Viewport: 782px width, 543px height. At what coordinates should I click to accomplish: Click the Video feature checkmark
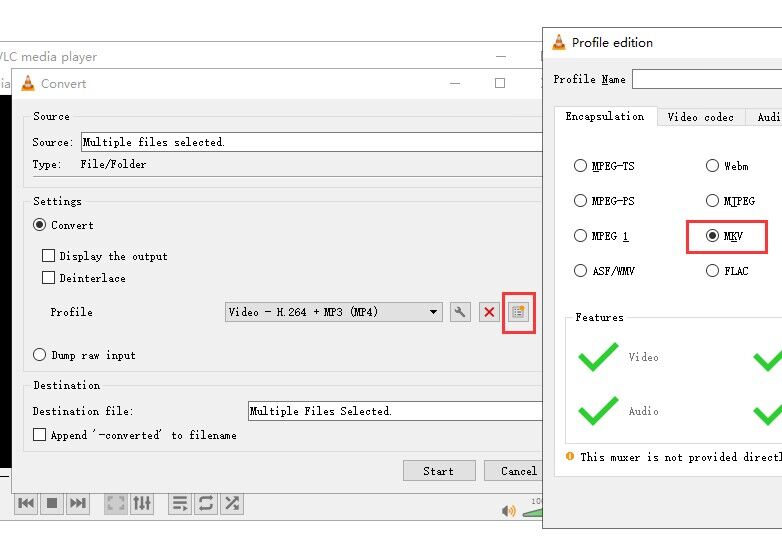[598, 357]
